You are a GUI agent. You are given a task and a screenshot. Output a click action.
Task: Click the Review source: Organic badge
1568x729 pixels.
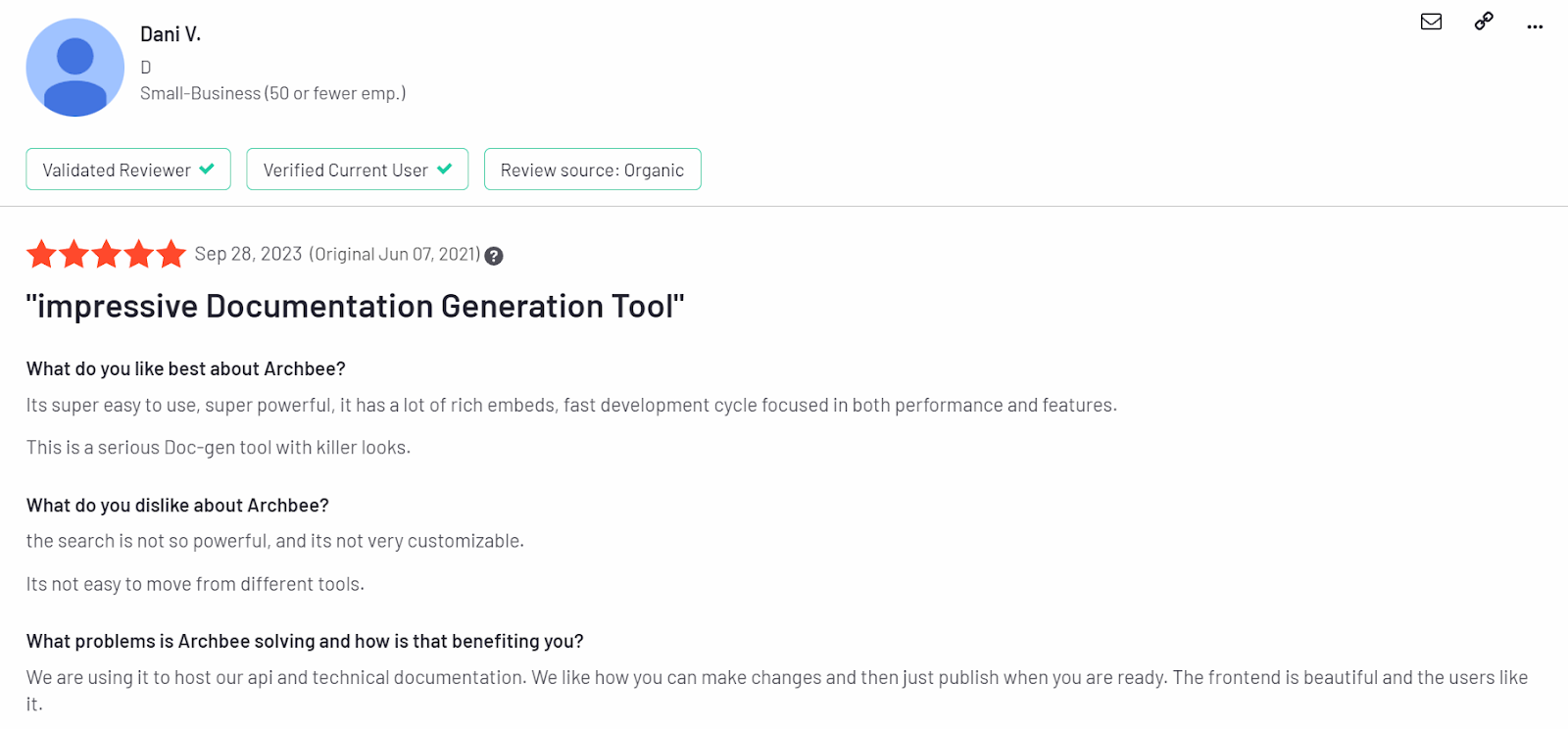[x=593, y=170]
